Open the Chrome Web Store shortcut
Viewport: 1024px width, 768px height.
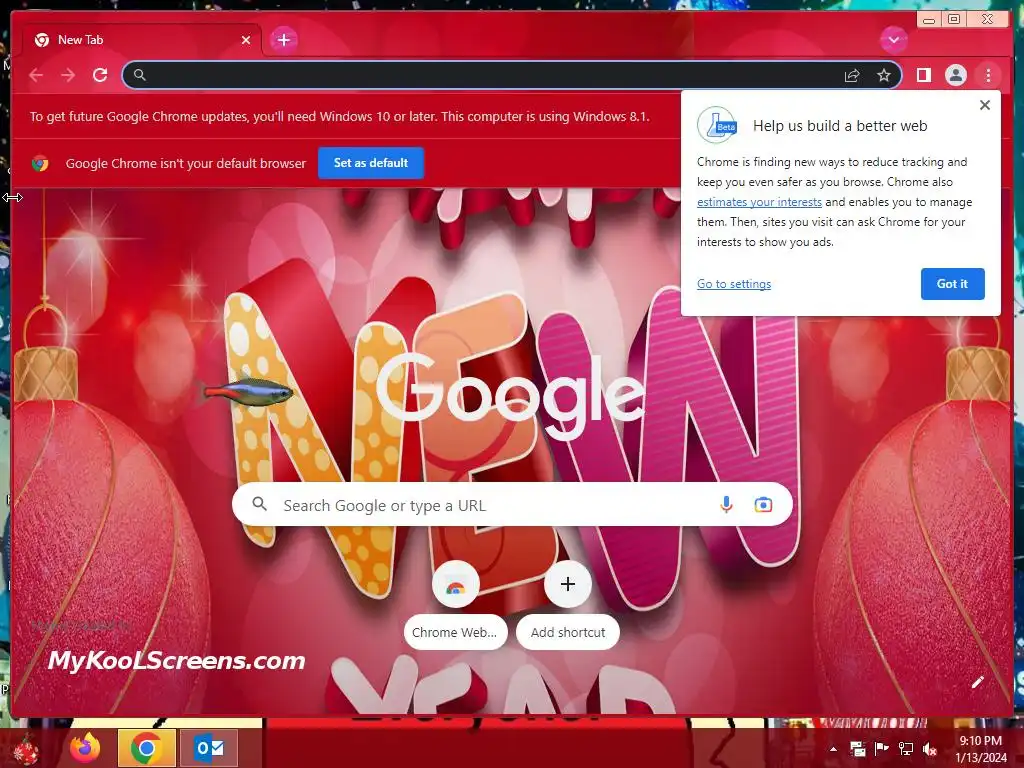tap(455, 604)
